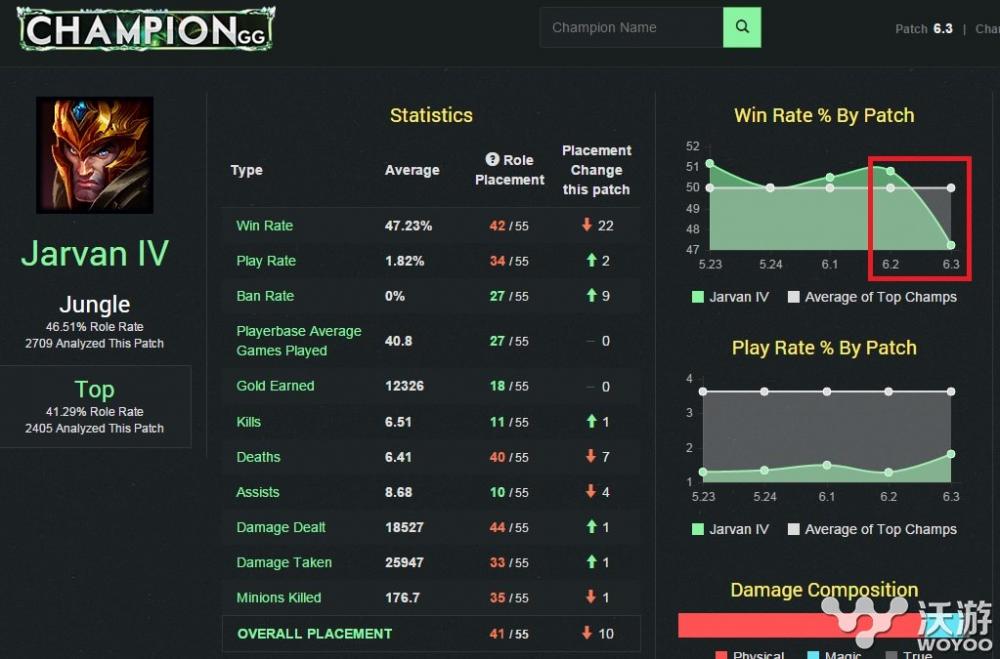Click the Role Placement column header text
This screenshot has height=659, width=1000.
point(510,170)
